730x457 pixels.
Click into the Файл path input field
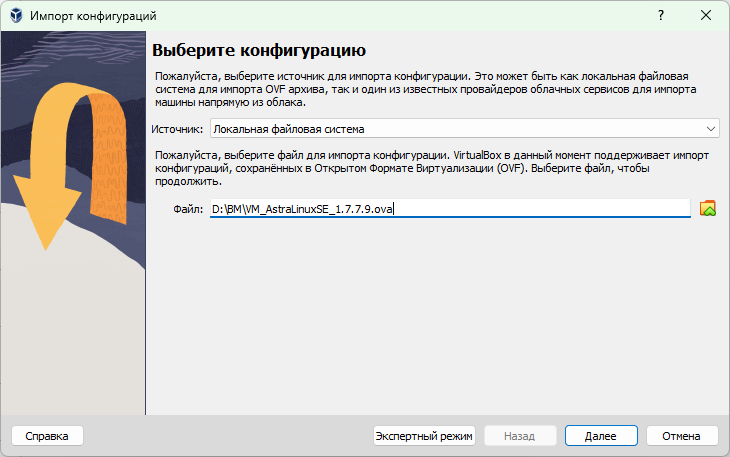(450, 208)
